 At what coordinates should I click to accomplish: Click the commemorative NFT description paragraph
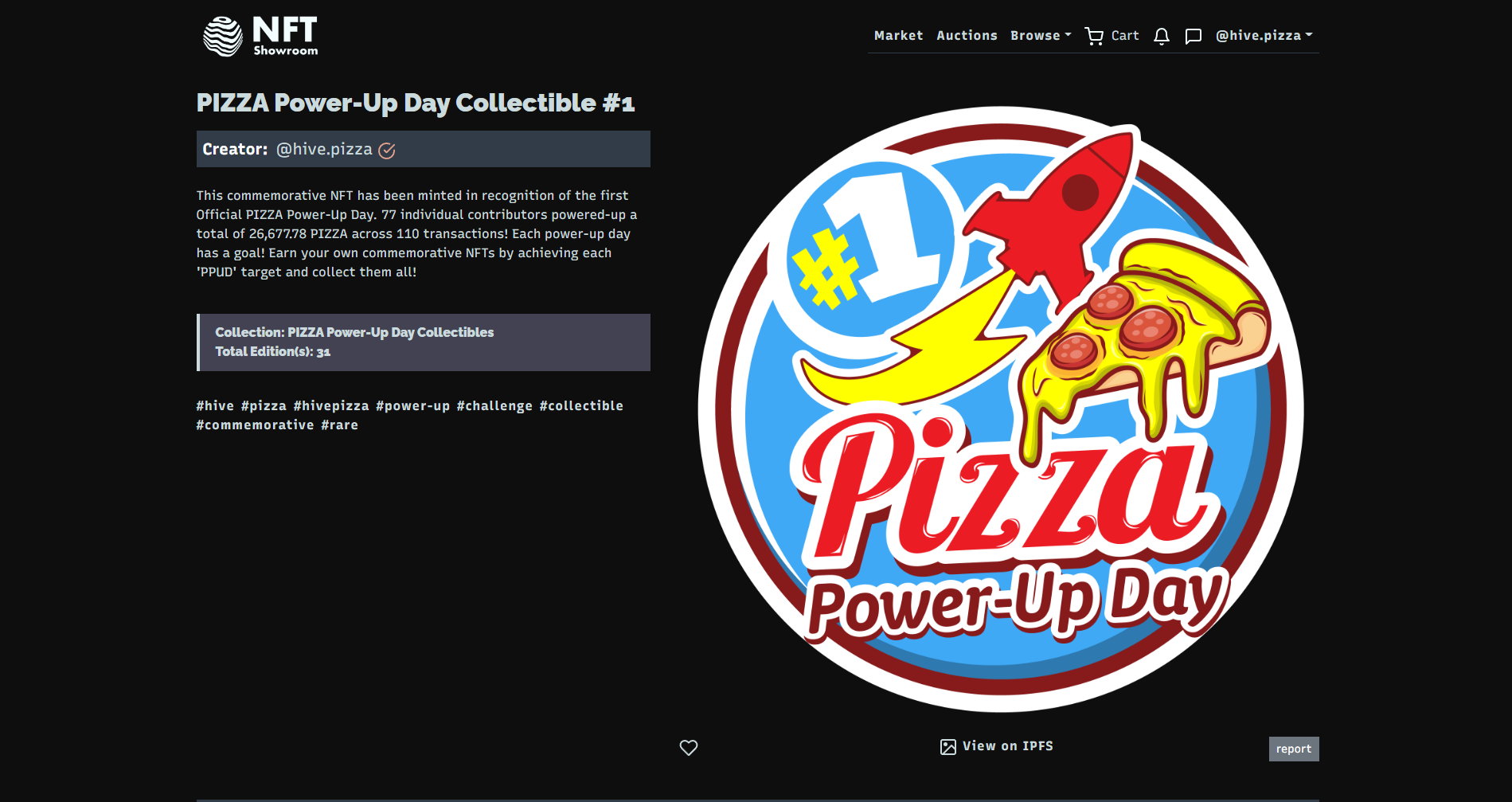pyautogui.click(x=417, y=233)
